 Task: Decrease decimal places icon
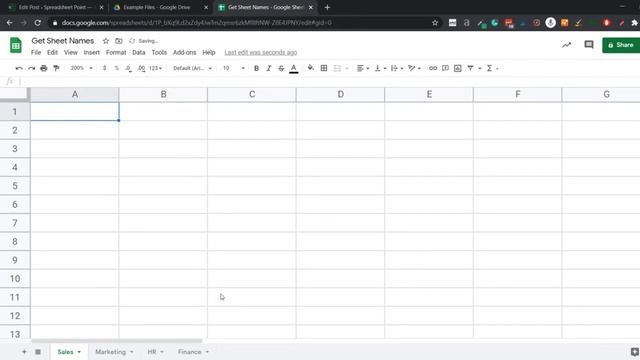[x=129, y=68]
